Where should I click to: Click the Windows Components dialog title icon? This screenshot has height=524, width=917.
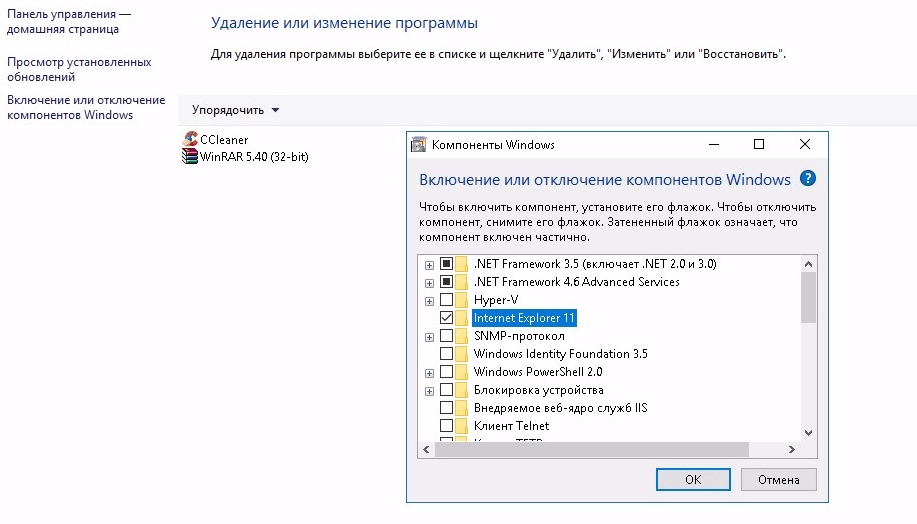pyautogui.click(x=419, y=144)
